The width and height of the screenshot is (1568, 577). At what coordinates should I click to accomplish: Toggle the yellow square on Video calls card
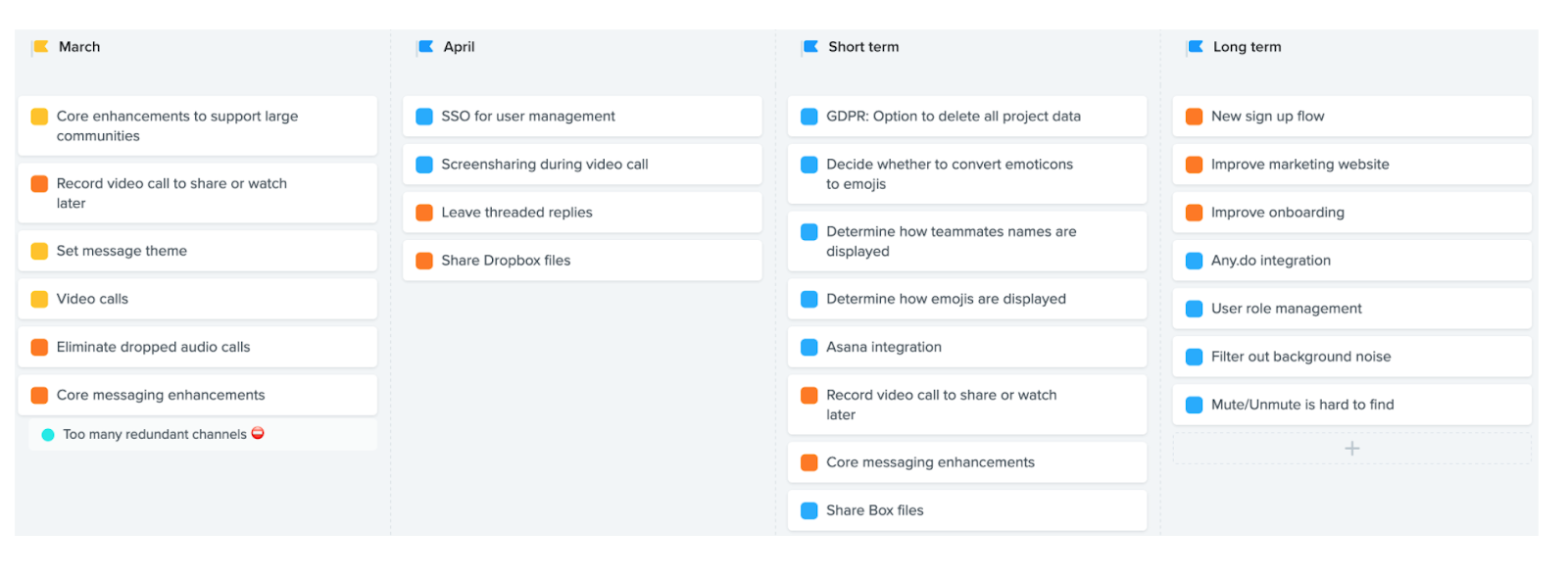tap(39, 299)
